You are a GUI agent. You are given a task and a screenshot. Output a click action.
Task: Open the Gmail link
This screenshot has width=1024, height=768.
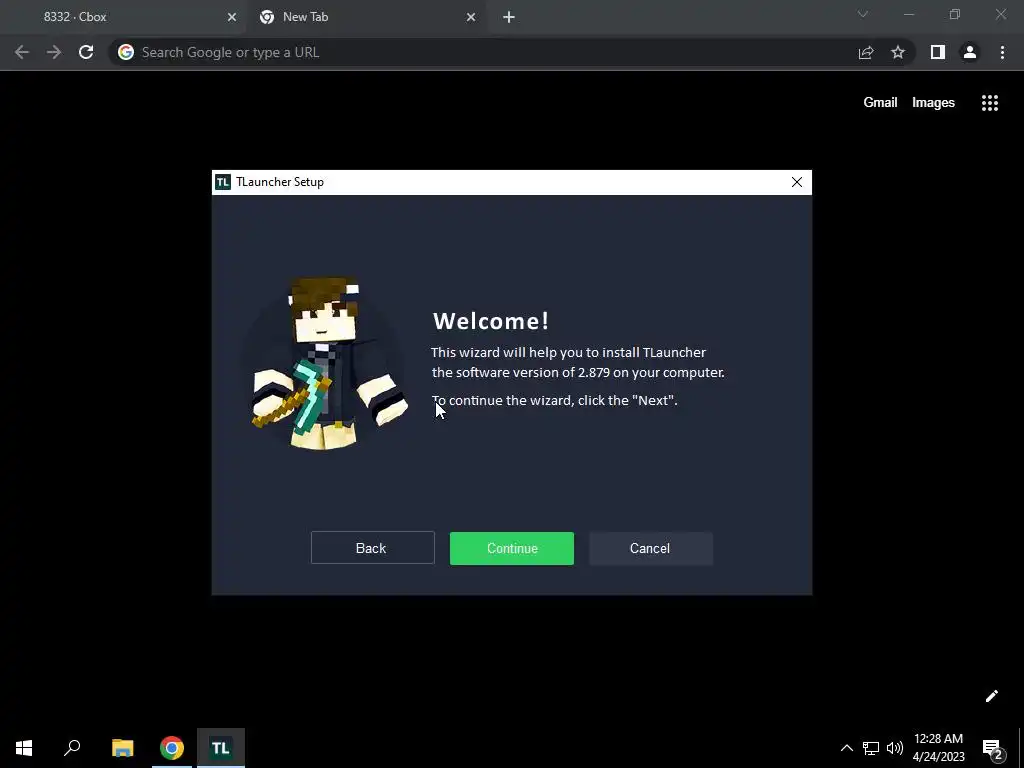tap(880, 103)
